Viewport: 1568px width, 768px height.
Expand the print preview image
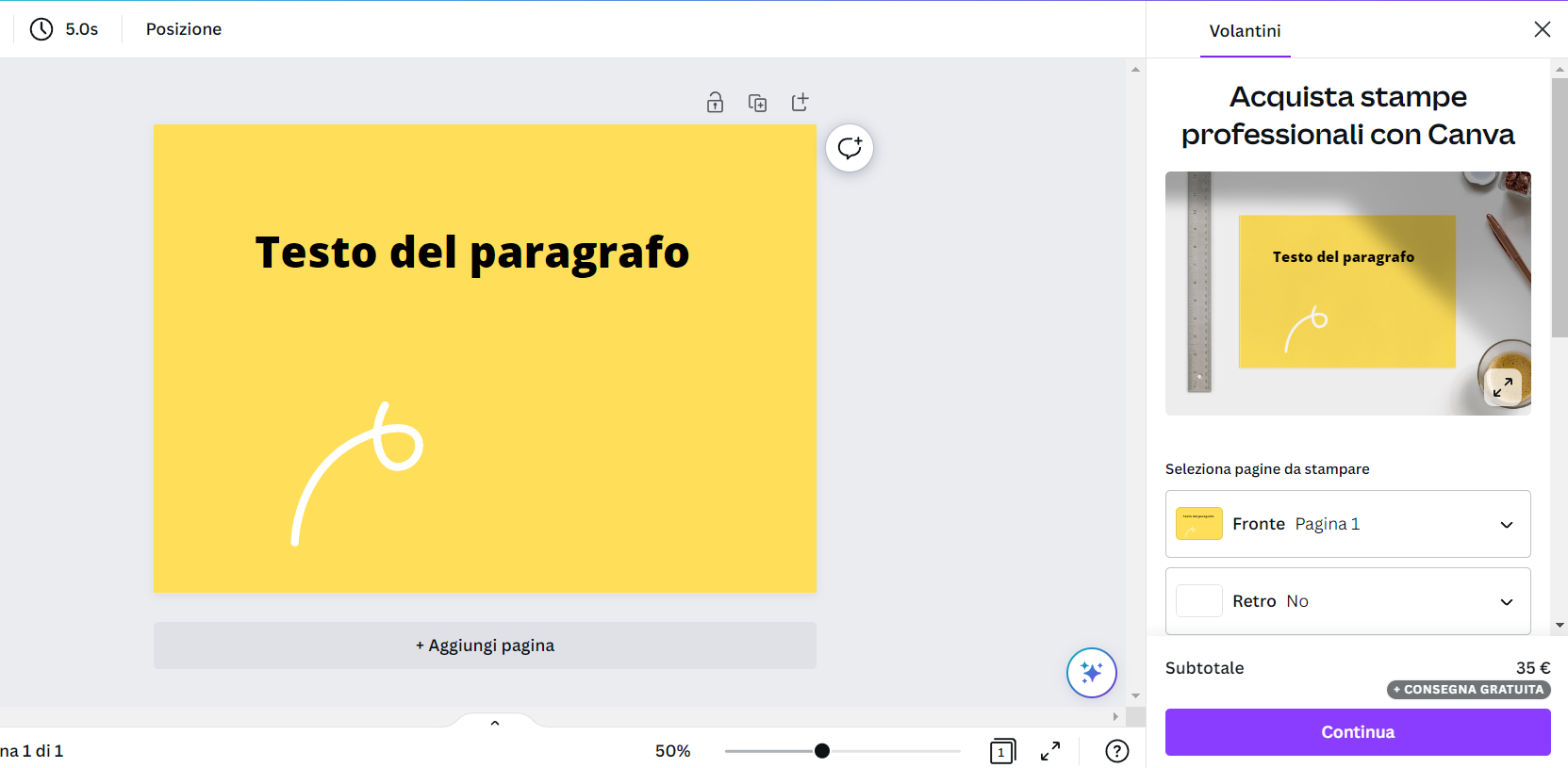(x=1503, y=385)
